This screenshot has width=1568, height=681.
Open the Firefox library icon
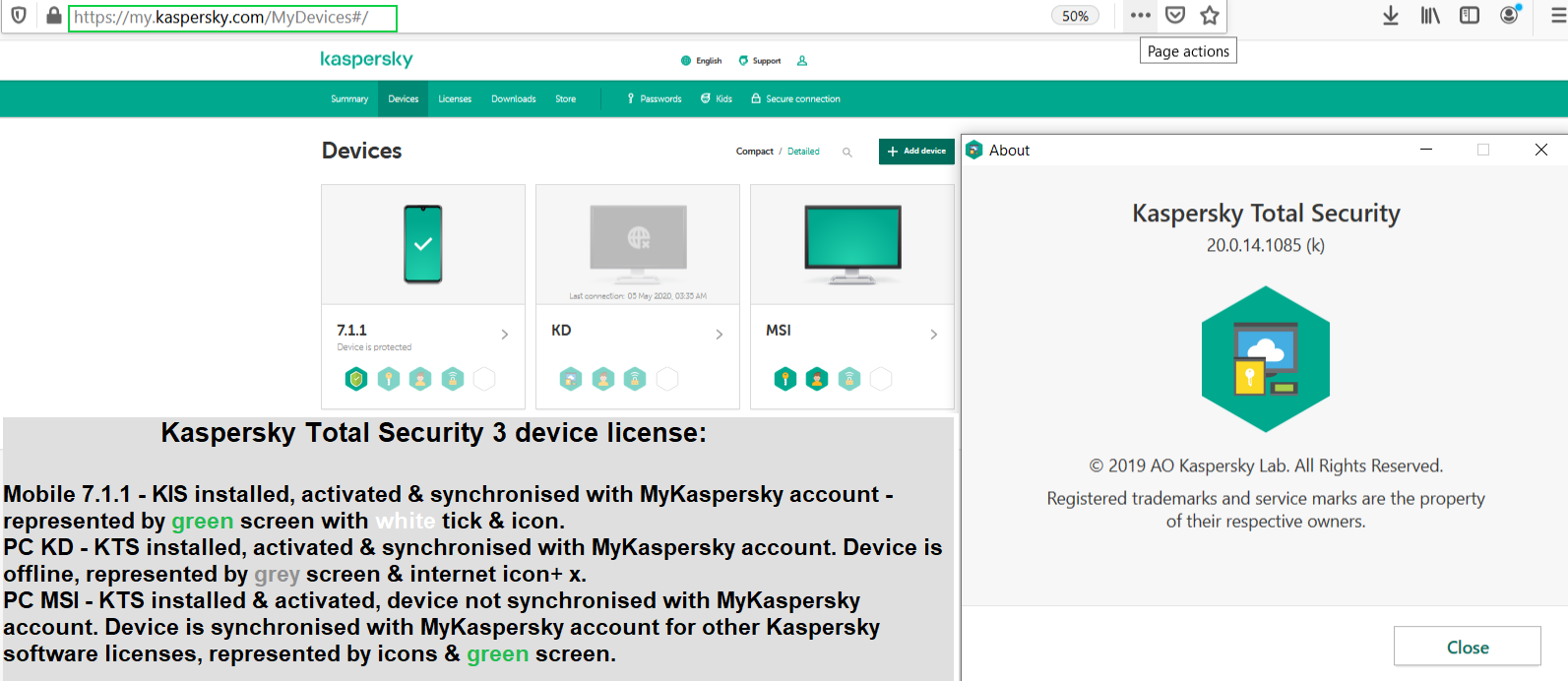[x=1430, y=16]
